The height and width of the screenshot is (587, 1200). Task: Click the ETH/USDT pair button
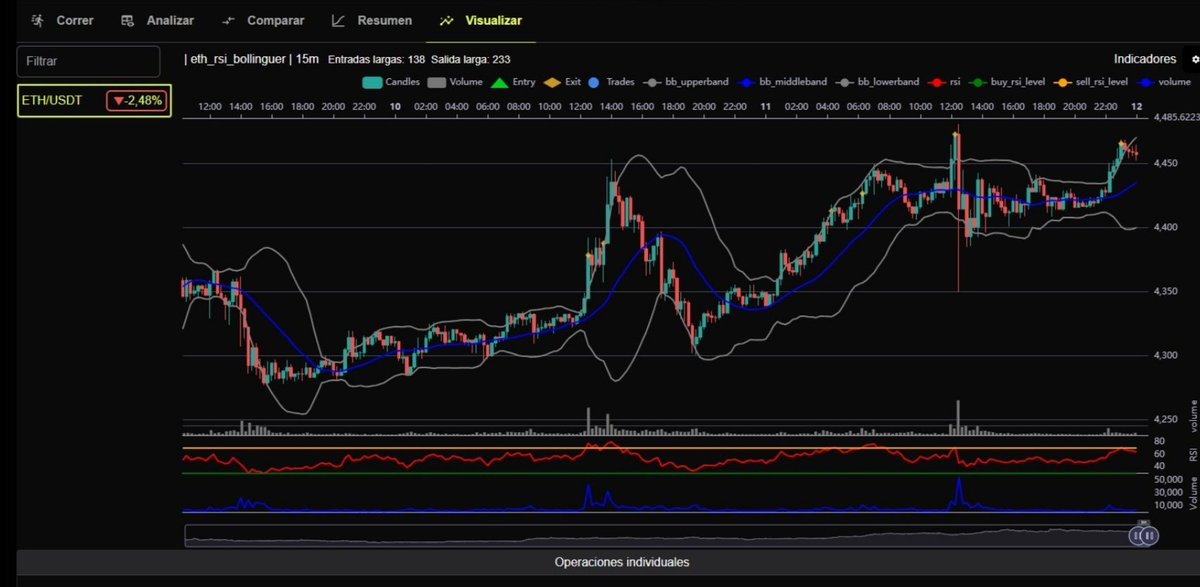coord(93,100)
